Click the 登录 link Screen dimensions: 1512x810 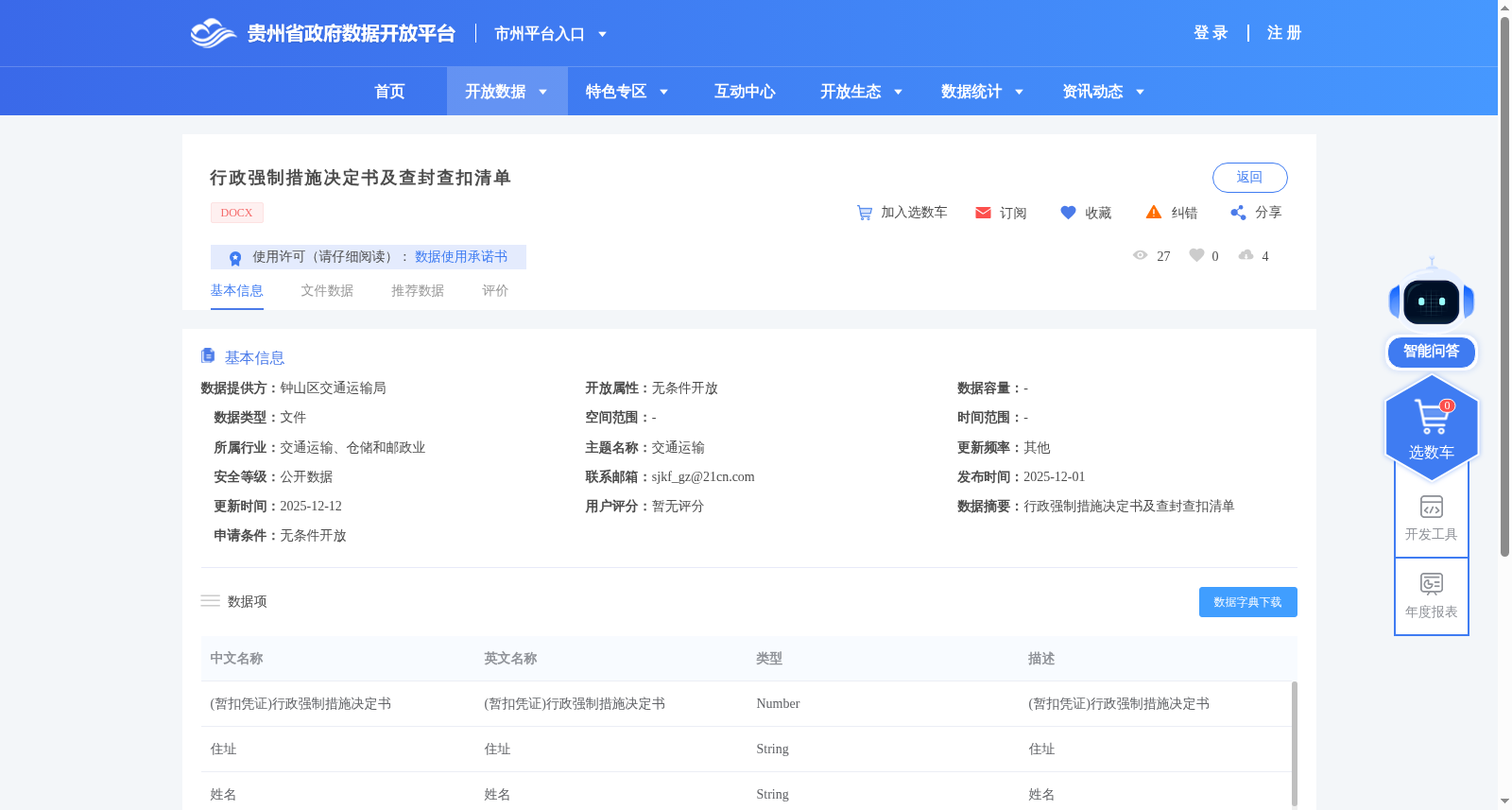pyautogui.click(x=1211, y=33)
